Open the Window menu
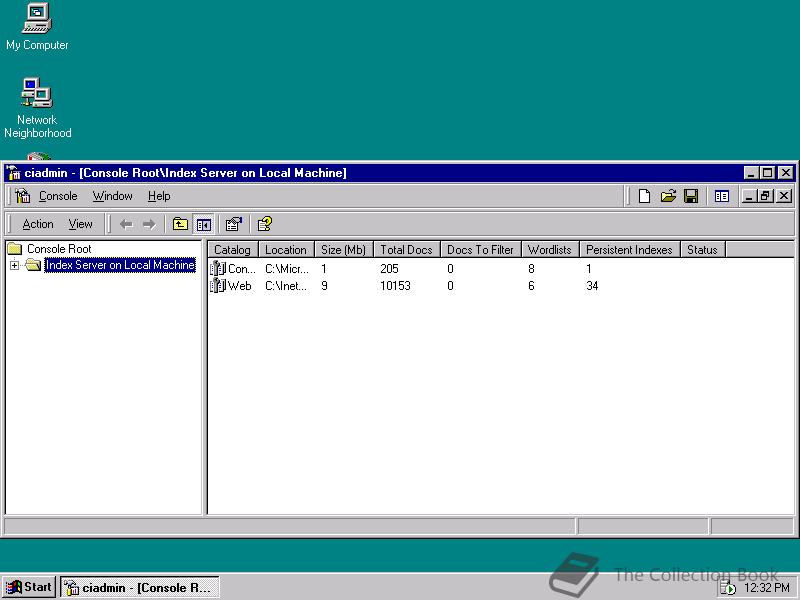Screen dimensions: 800x600 click(x=112, y=196)
